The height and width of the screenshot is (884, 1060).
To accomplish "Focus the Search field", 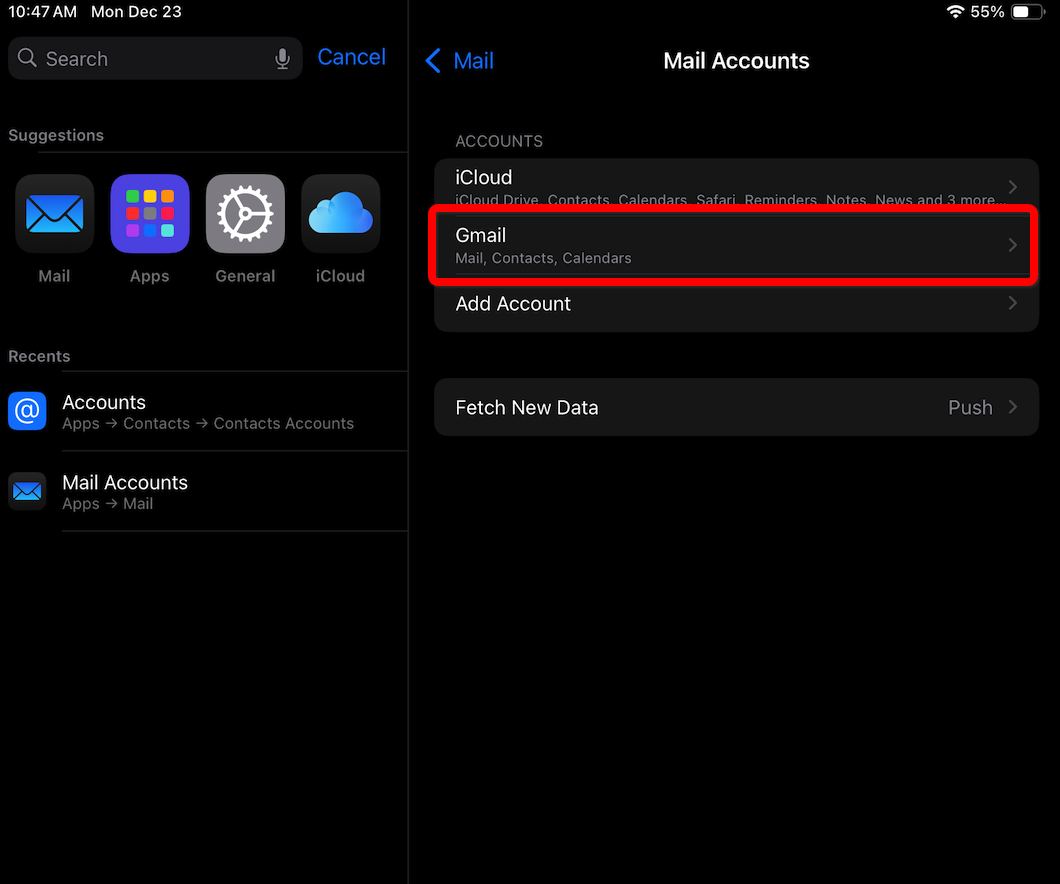I will pyautogui.click(x=155, y=58).
